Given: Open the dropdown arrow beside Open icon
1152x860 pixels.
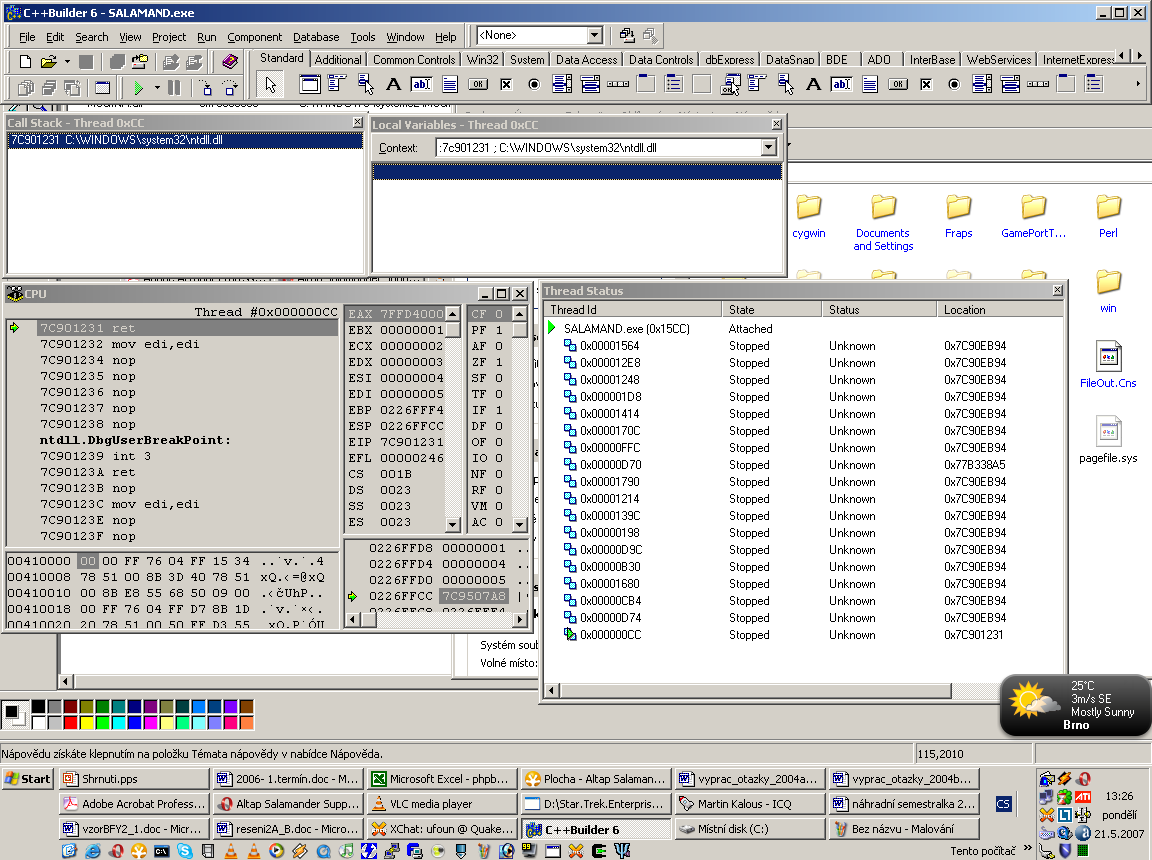Looking at the screenshot, I should click(x=67, y=62).
